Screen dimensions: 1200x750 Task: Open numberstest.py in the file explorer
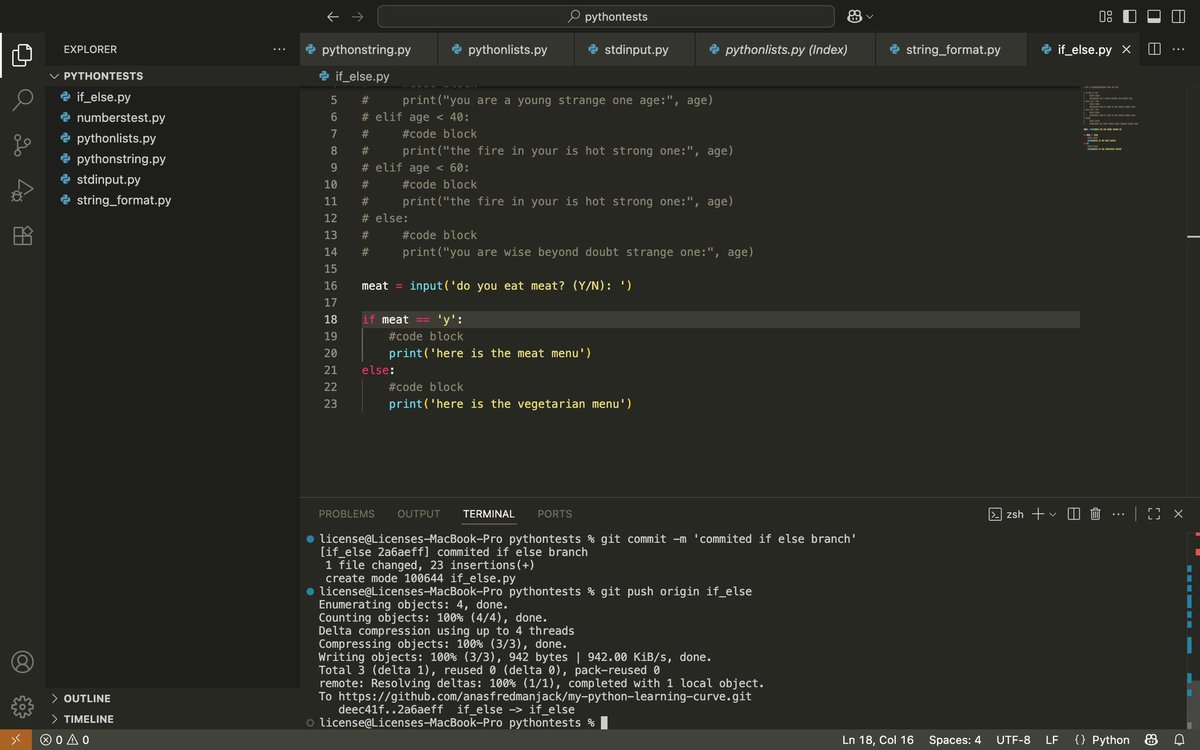pyautogui.click(x=172, y=118)
